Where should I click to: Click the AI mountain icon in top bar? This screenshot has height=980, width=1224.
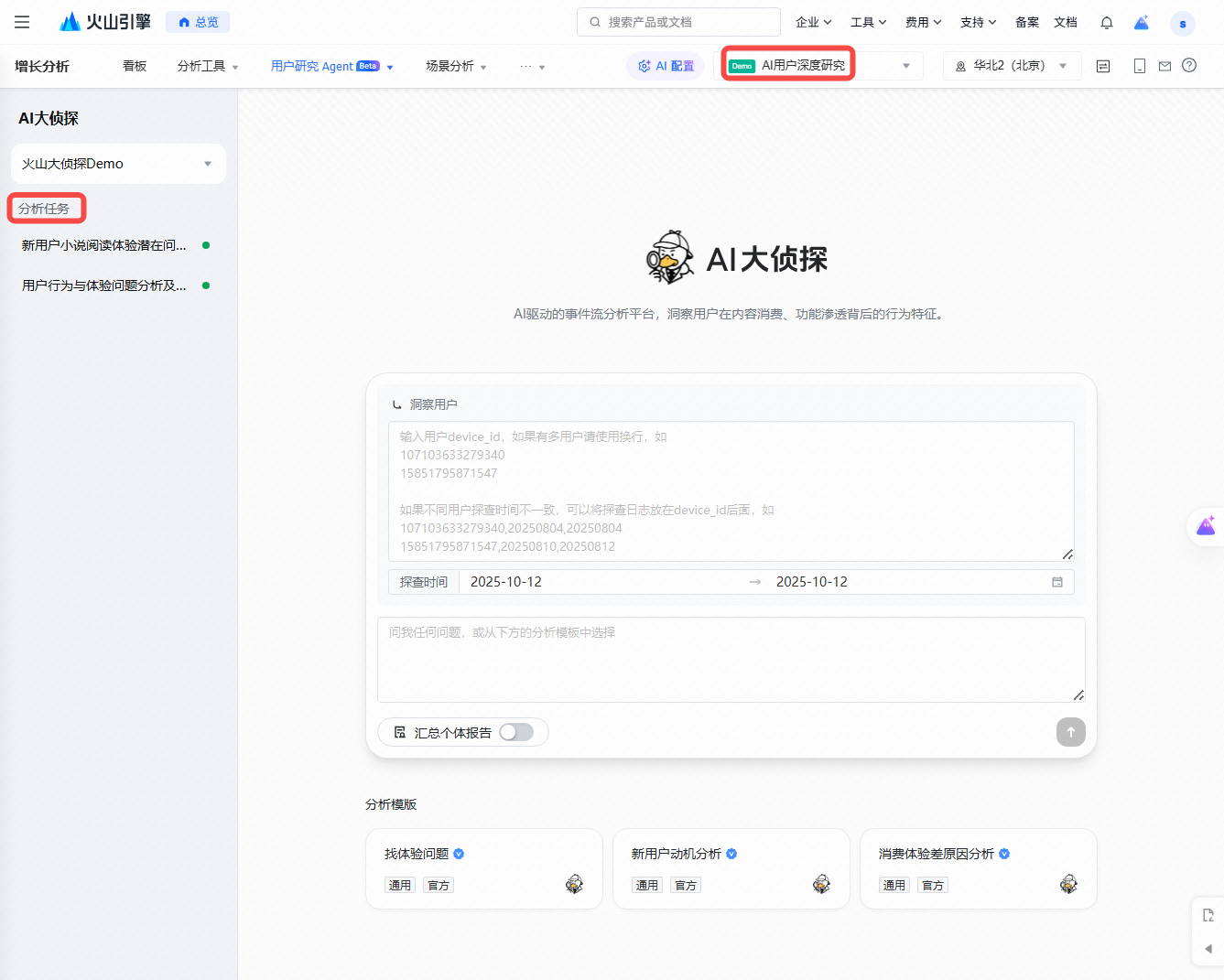click(x=1142, y=22)
